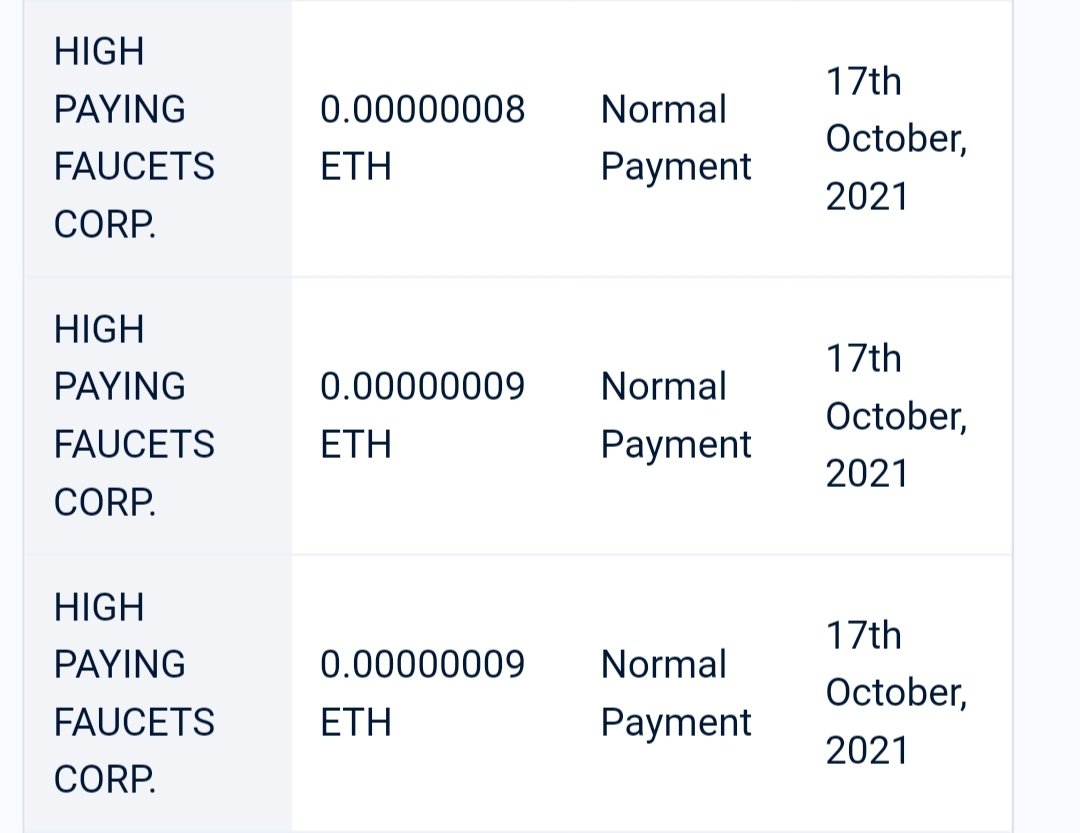Image resolution: width=1080 pixels, height=833 pixels.
Task: Select Normal Payment in the middle row
Action: [675, 415]
